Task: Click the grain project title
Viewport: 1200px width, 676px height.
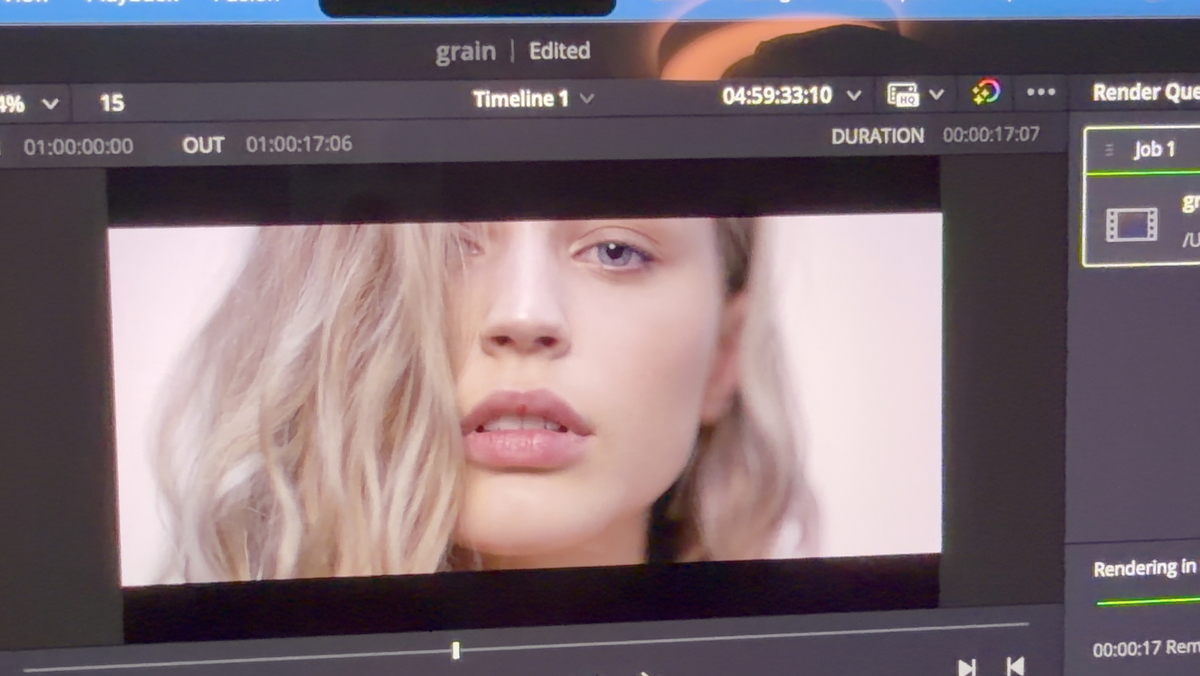Action: click(x=465, y=52)
